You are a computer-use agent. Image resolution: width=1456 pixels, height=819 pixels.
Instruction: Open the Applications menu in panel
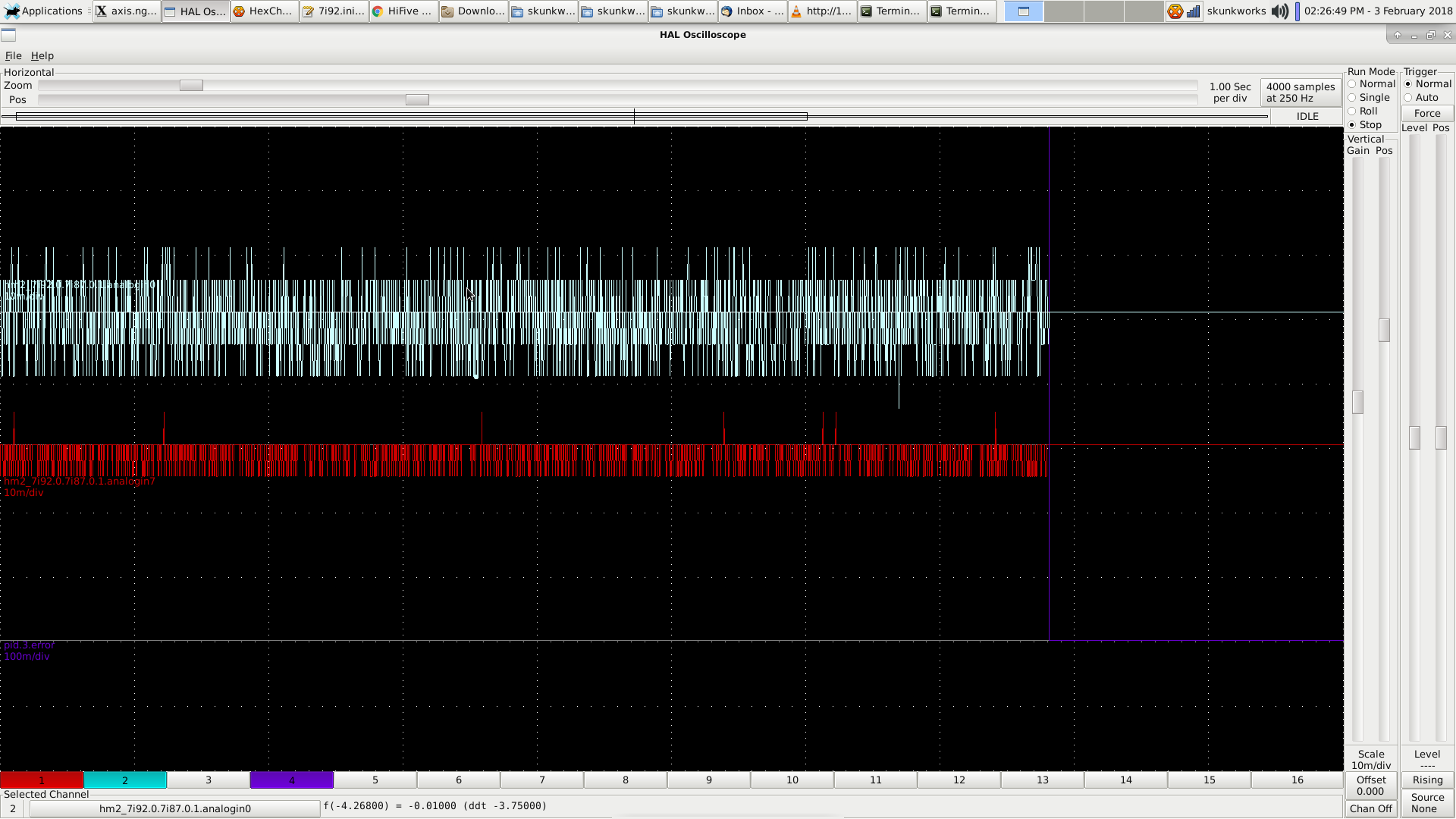(44, 11)
